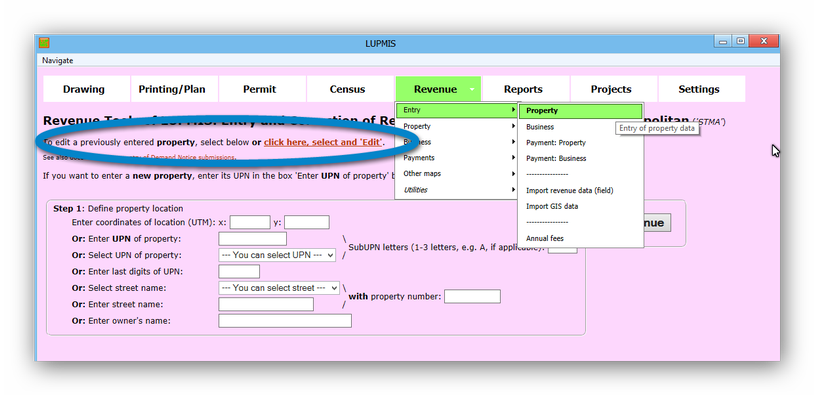Click the LUPMIS application icon in title bar
This screenshot has height=395, width=814.
[x=44, y=43]
